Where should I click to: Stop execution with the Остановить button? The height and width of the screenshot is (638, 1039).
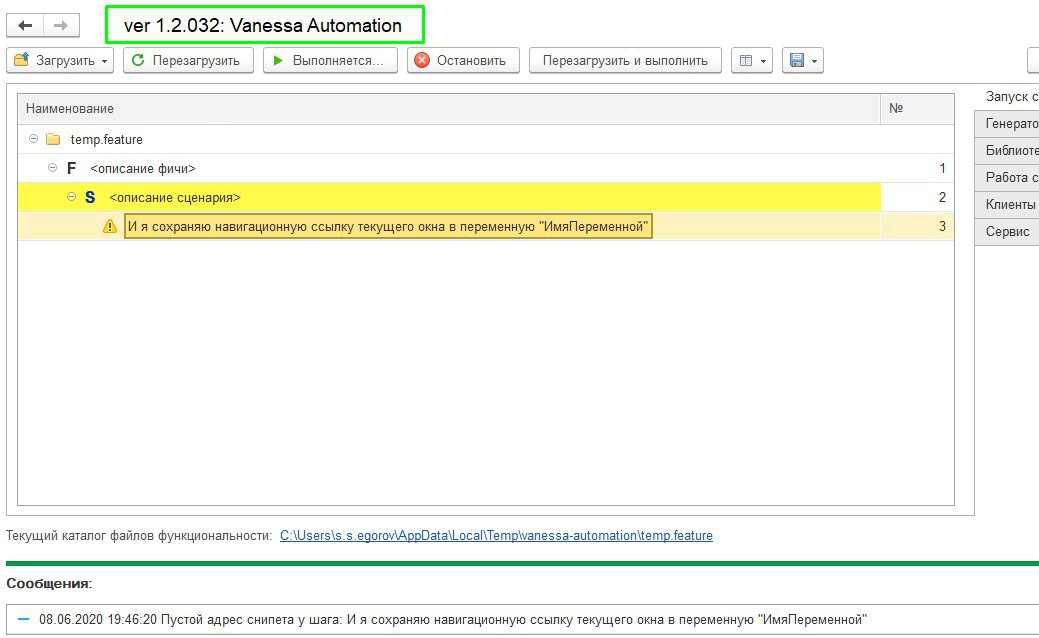[463, 60]
